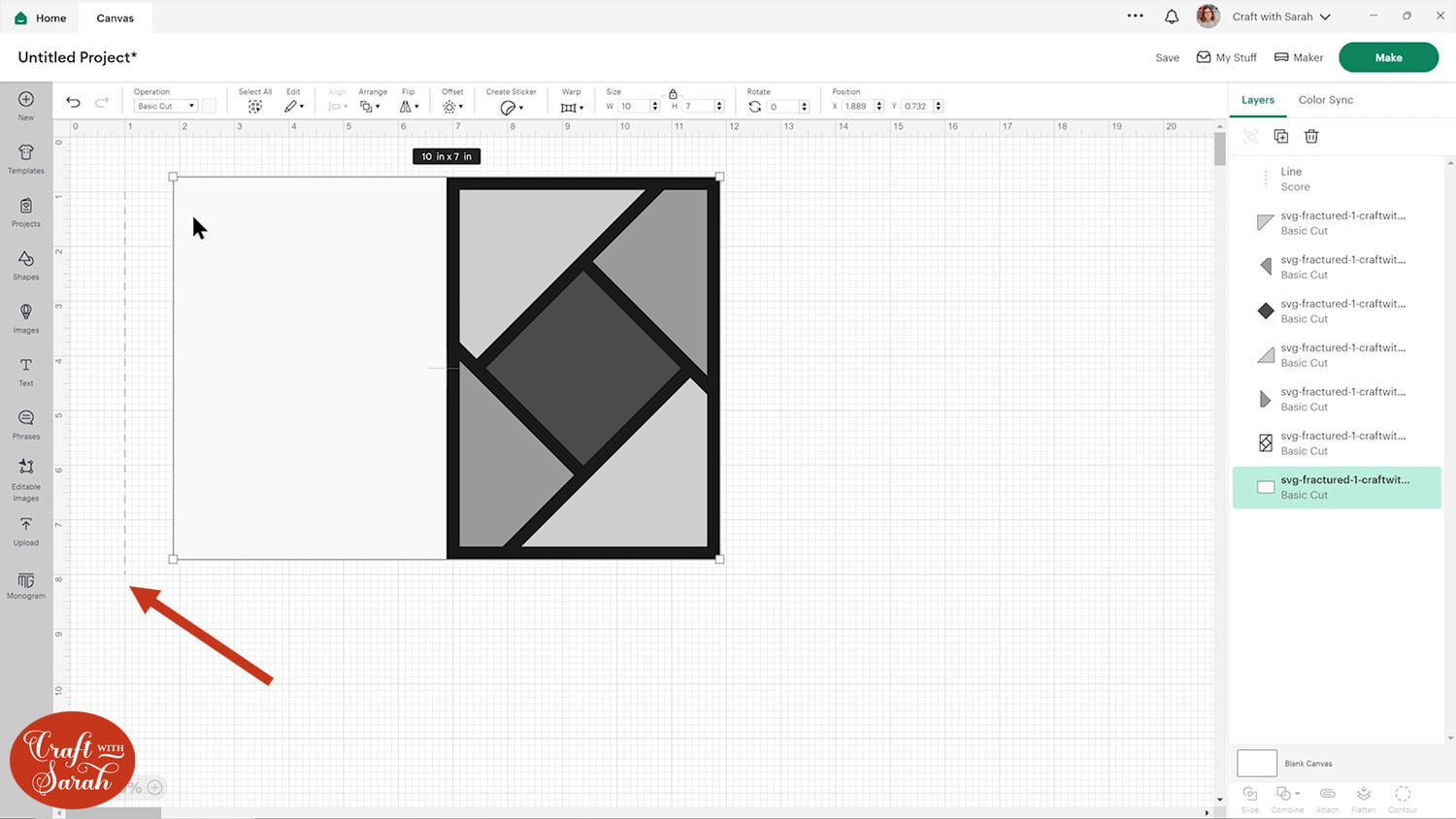Open Editable Images
The width and height of the screenshot is (1456, 819).
click(26, 480)
